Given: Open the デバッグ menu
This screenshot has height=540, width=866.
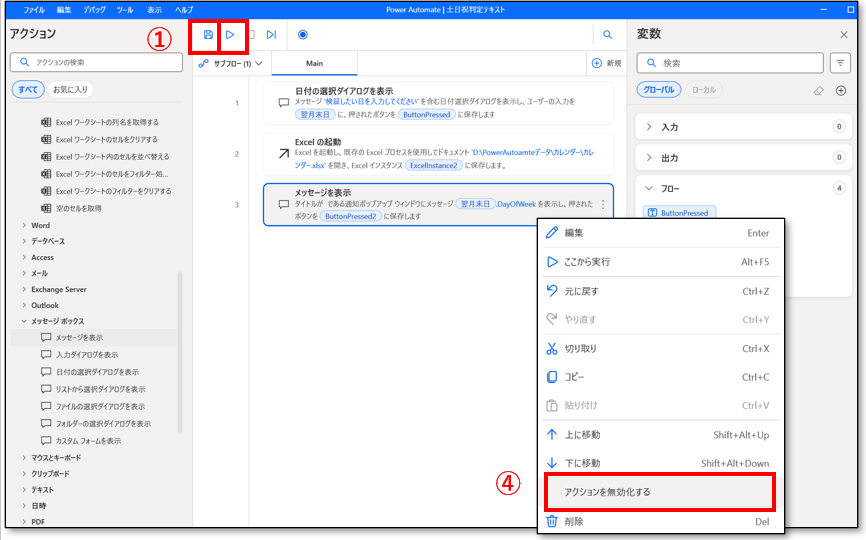Looking at the screenshot, I should pyautogui.click(x=96, y=8).
